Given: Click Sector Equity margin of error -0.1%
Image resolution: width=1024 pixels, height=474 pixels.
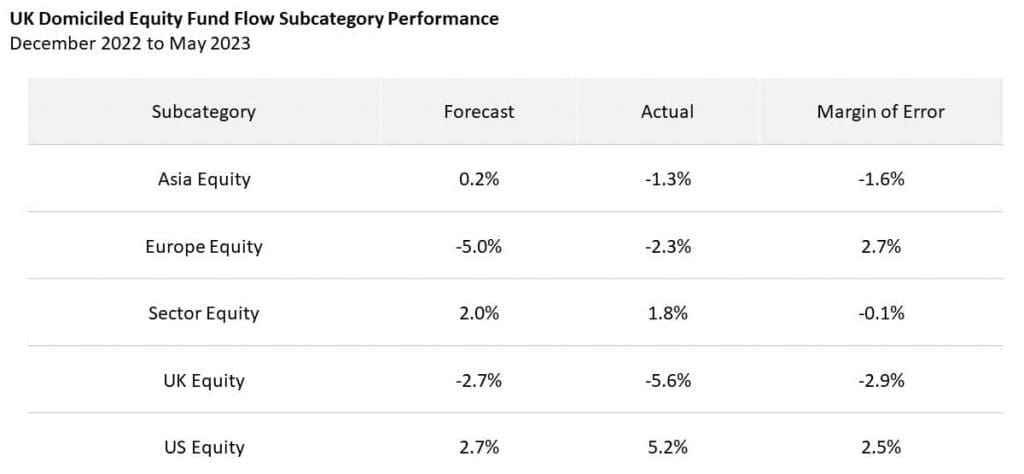Looking at the screenshot, I should (880, 313).
